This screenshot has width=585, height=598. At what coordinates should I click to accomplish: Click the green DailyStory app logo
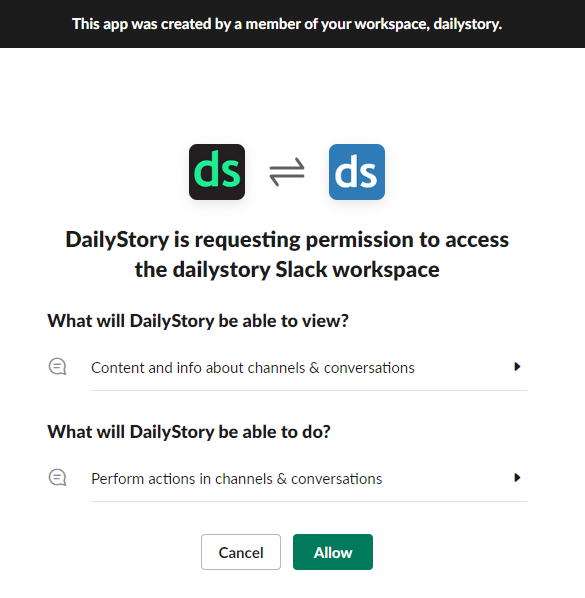coord(217,172)
